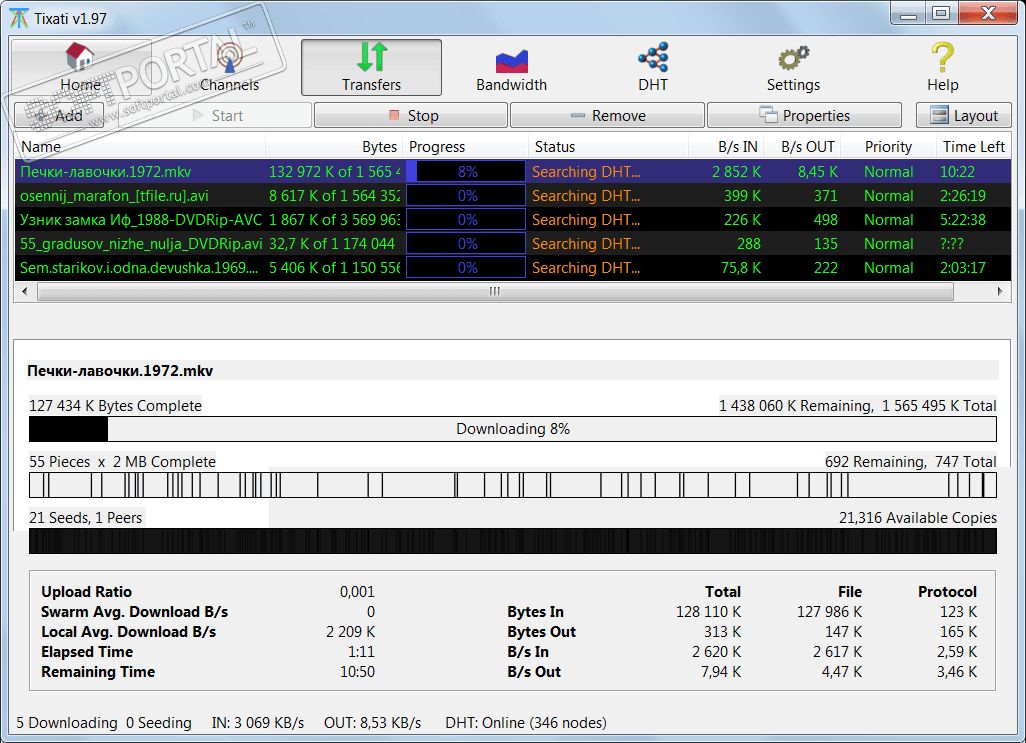Open the Help question mark
The width and height of the screenshot is (1026, 743).
tap(942, 67)
